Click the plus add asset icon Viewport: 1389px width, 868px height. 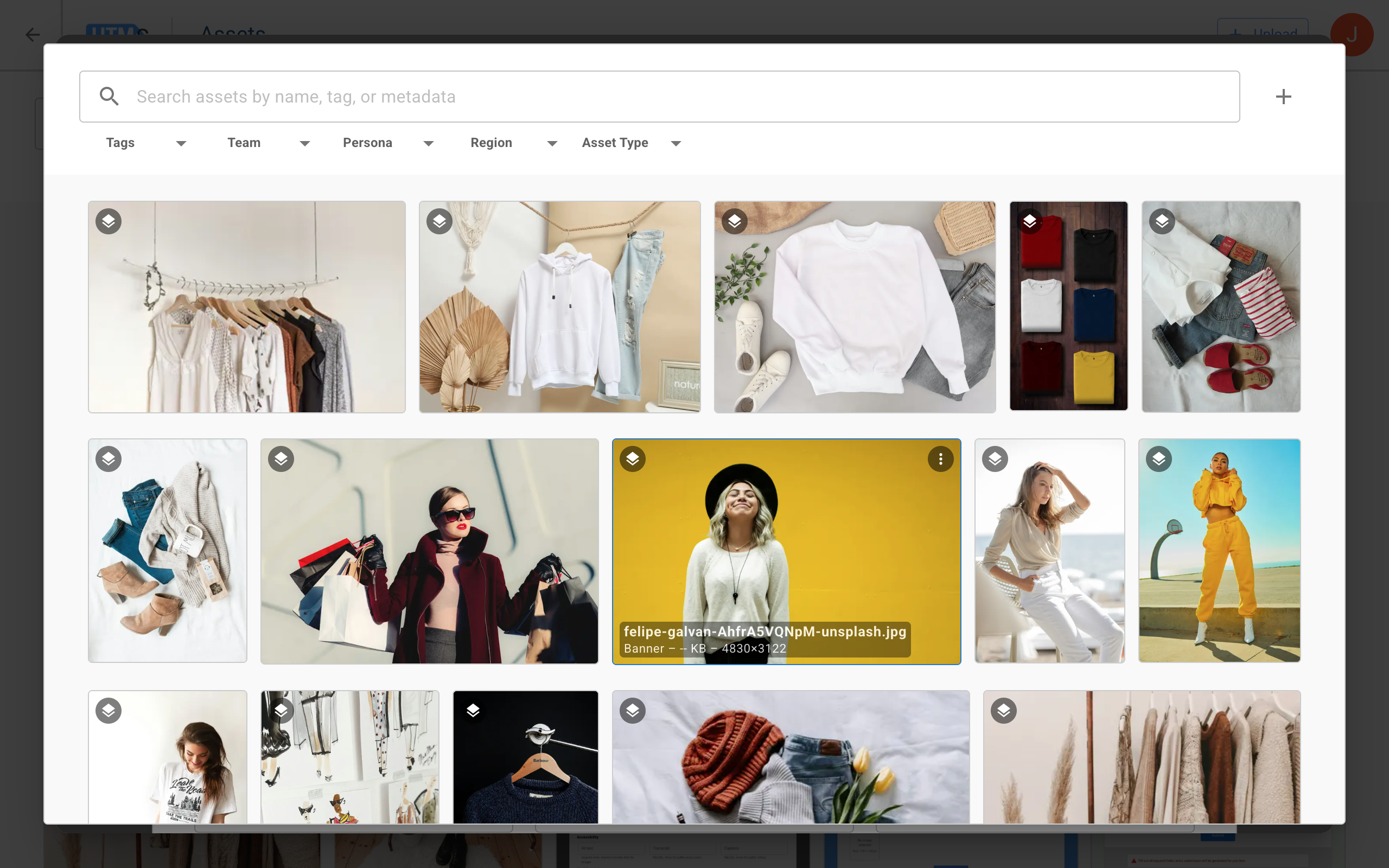(x=1283, y=97)
